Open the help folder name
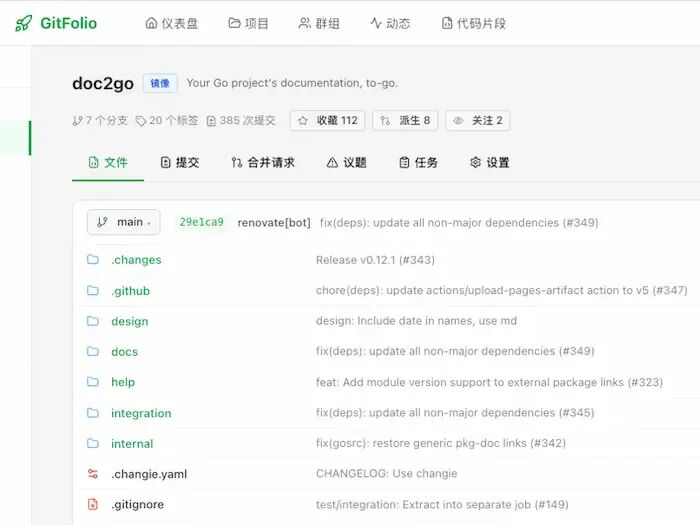Viewport: 700px width, 525px height. coord(123,382)
